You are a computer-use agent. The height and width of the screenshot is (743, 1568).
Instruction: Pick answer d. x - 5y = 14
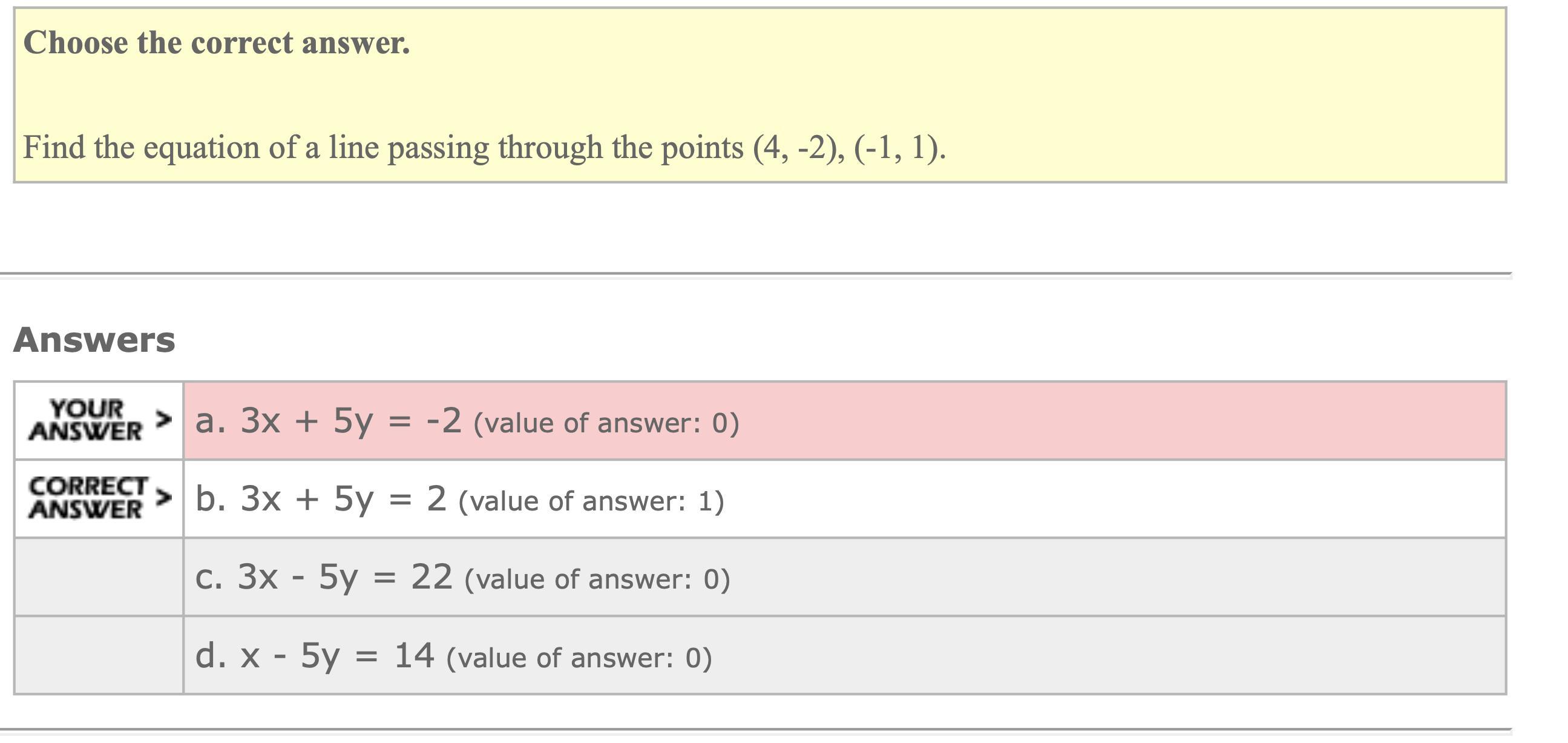point(314,655)
